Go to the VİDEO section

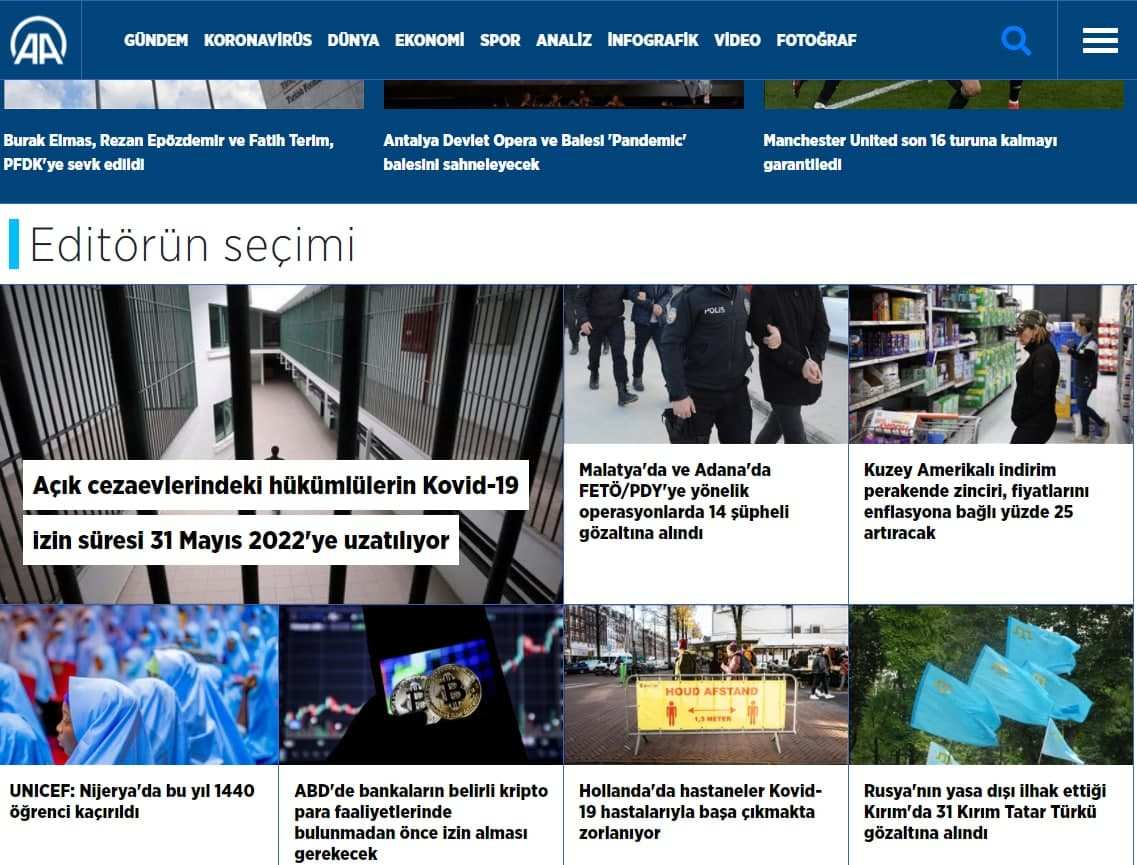click(x=737, y=40)
